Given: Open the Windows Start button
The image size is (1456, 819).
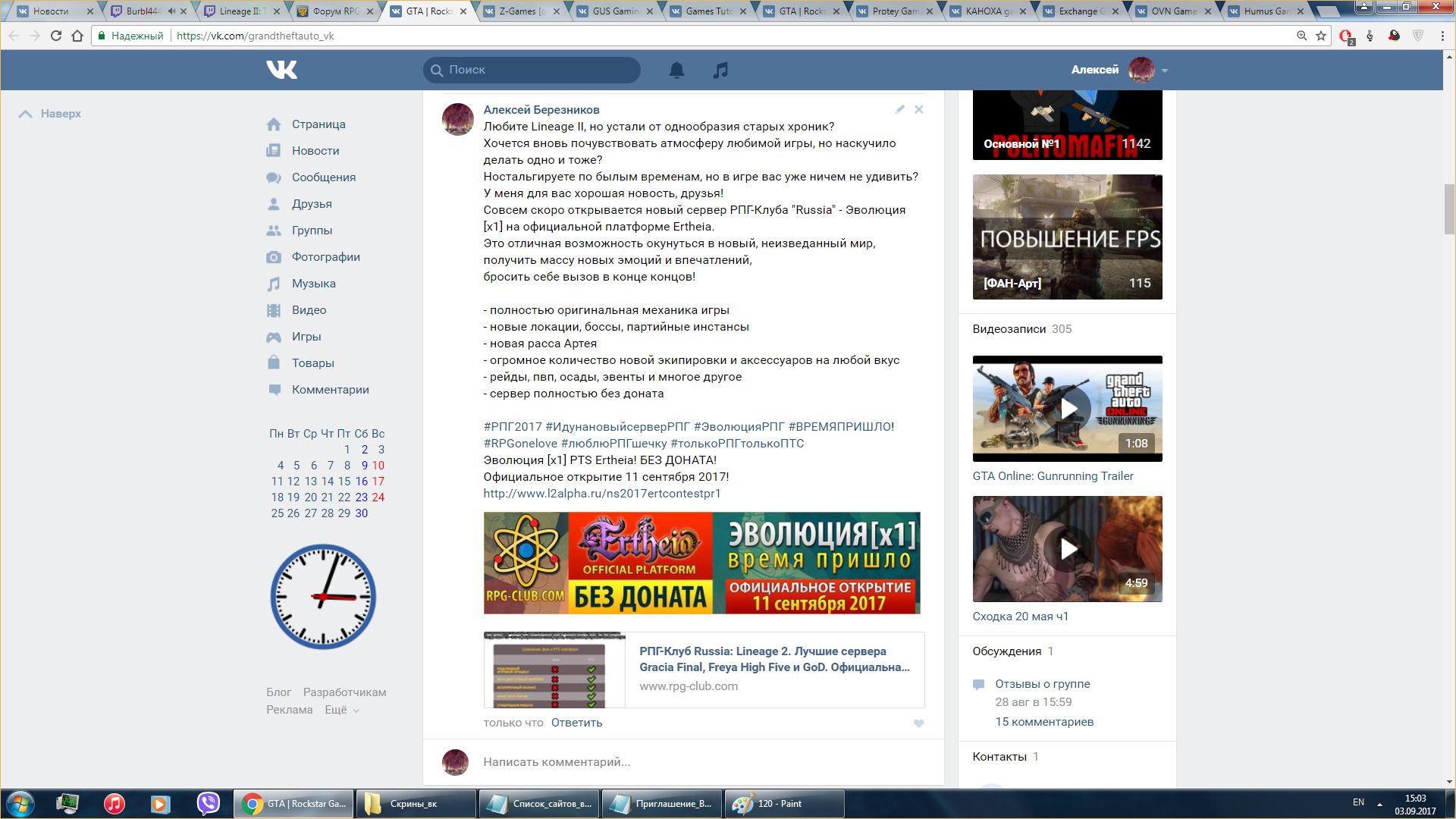Looking at the screenshot, I should [x=20, y=804].
